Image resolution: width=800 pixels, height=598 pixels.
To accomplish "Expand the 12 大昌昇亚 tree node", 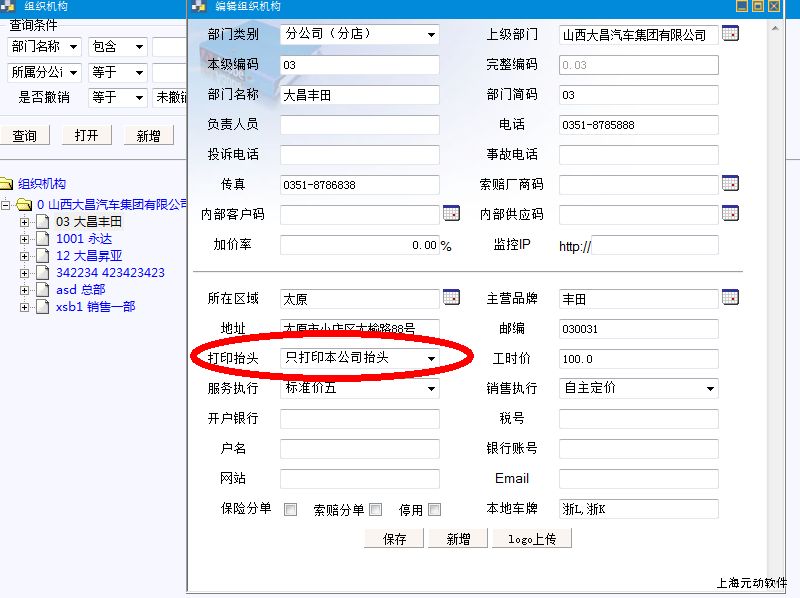I will [25, 256].
